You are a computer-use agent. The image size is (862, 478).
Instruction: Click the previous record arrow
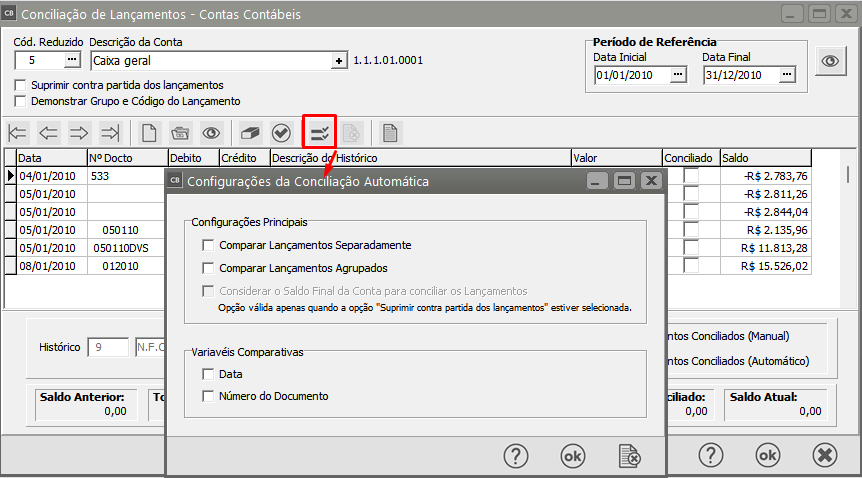[49, 132]
